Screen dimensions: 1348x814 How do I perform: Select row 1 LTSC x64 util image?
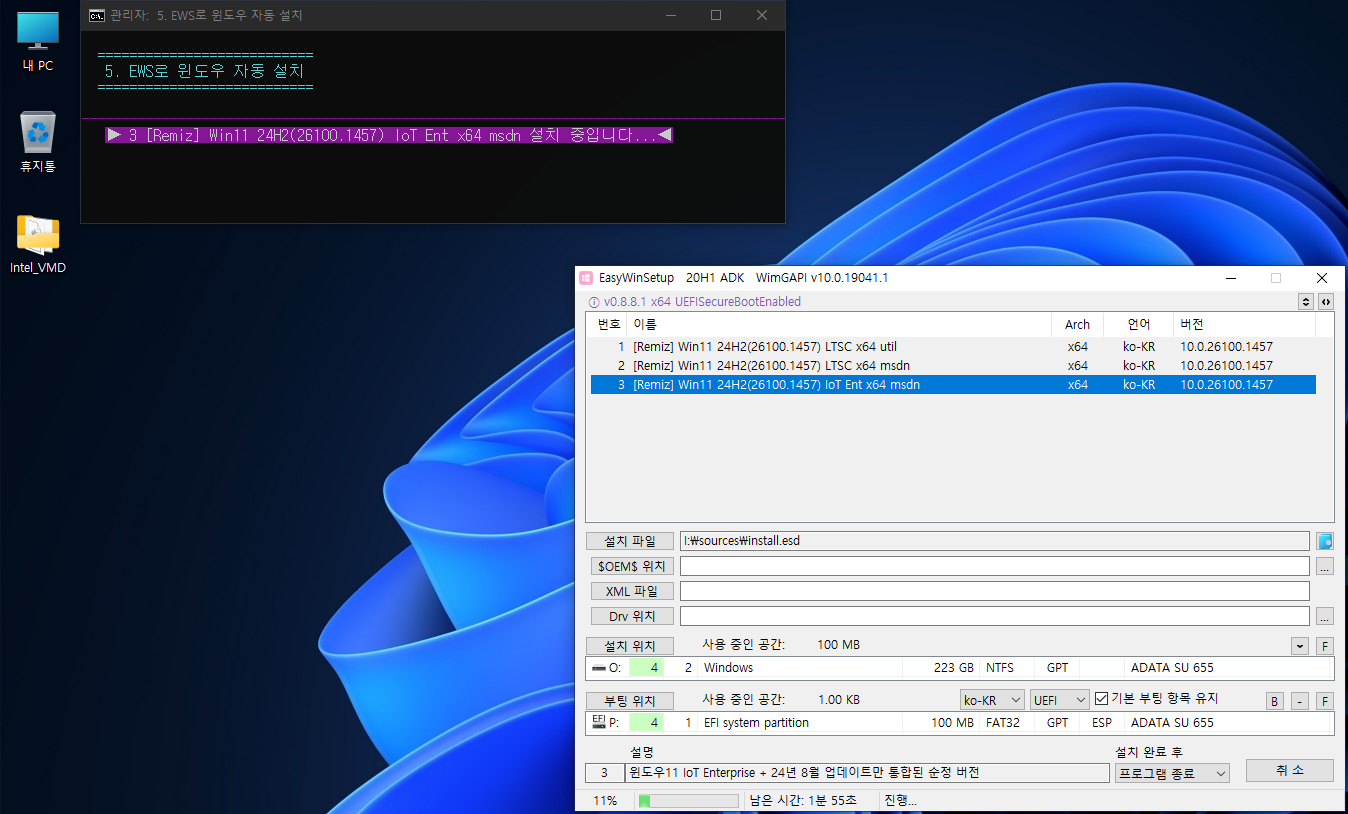point(953,347)
